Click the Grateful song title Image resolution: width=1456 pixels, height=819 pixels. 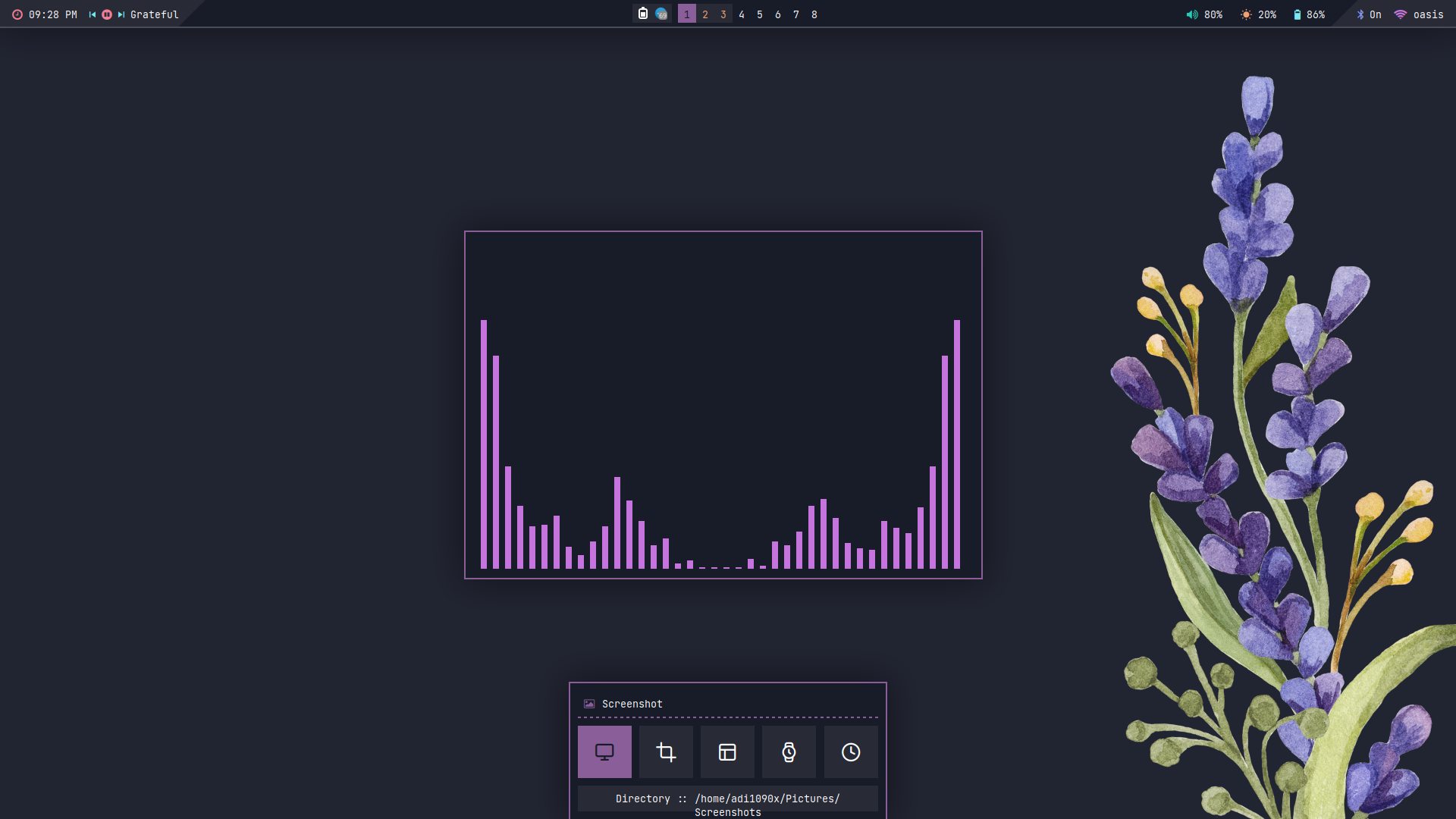tap(155, 14)
